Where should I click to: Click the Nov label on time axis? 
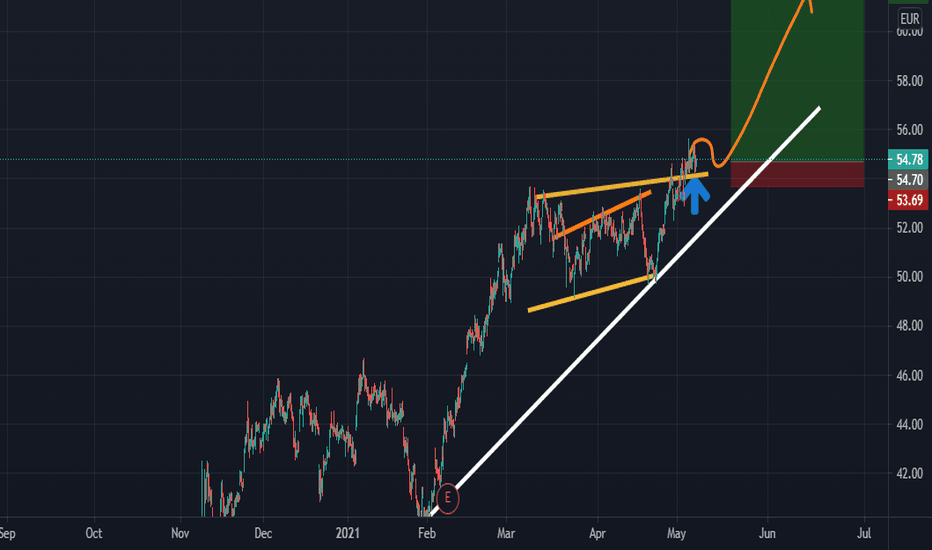tap(180, 533)
